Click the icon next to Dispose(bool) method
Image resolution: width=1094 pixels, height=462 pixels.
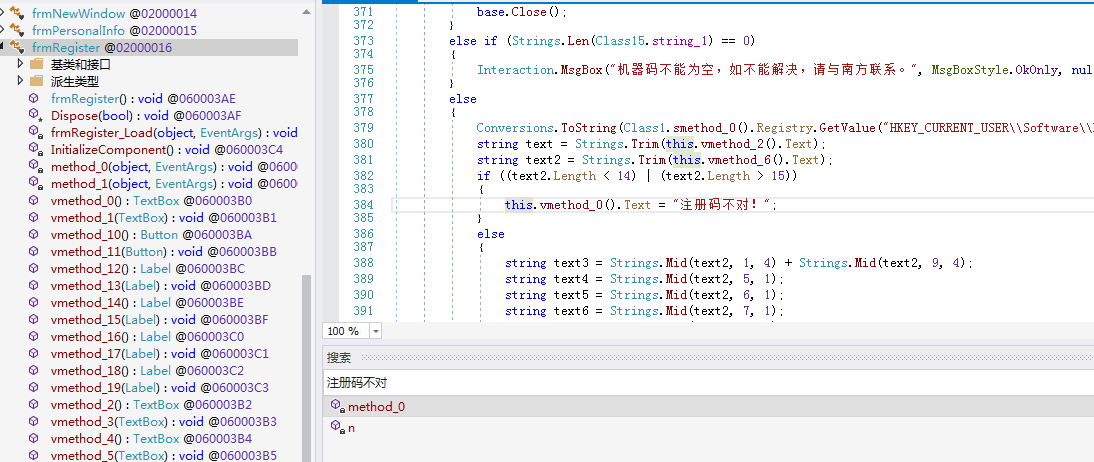click(35, 115)
